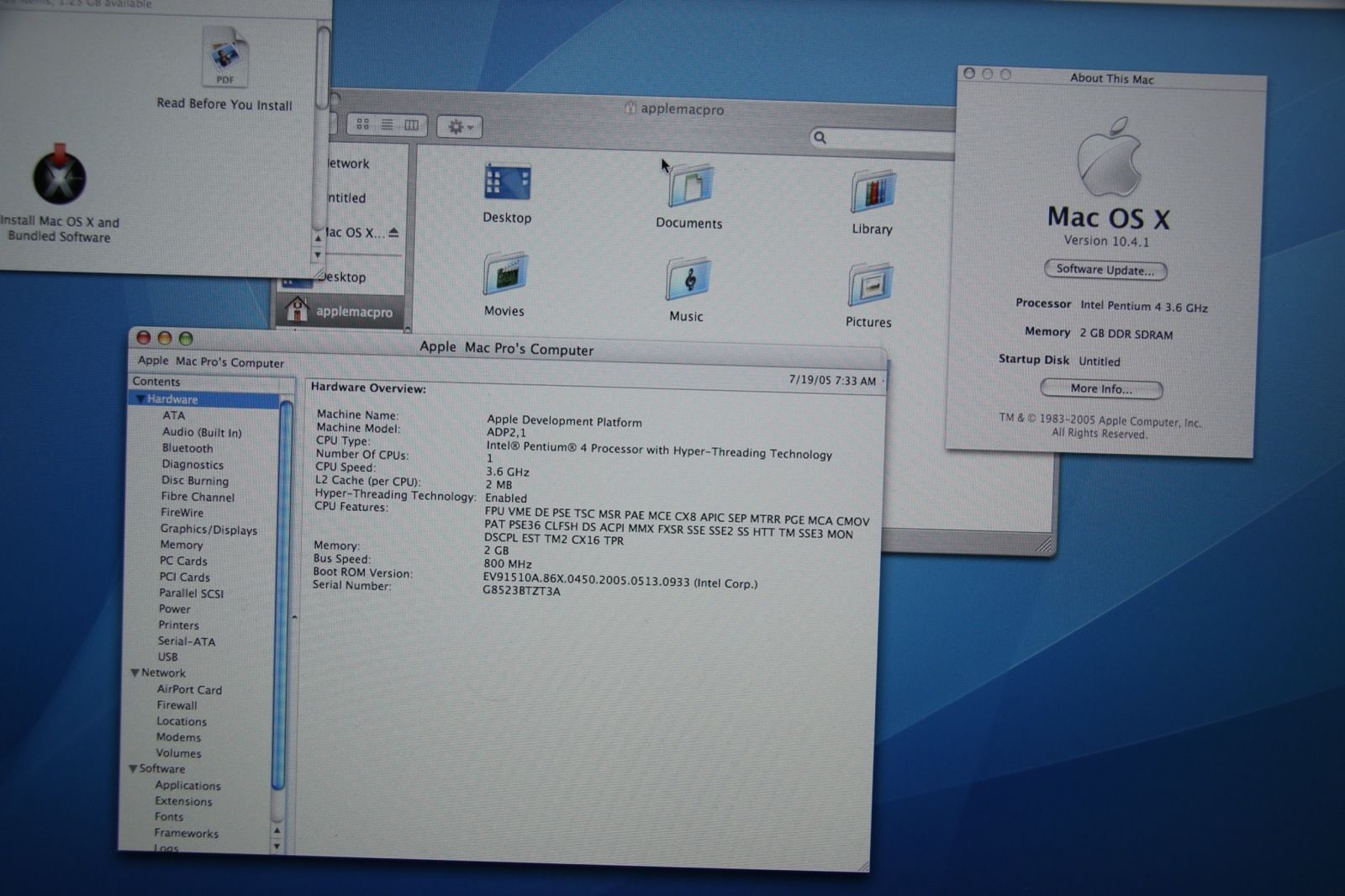Viewport: 1345px width, 896px height.
Task: Select Firewall item
Action: click(177, 705)
